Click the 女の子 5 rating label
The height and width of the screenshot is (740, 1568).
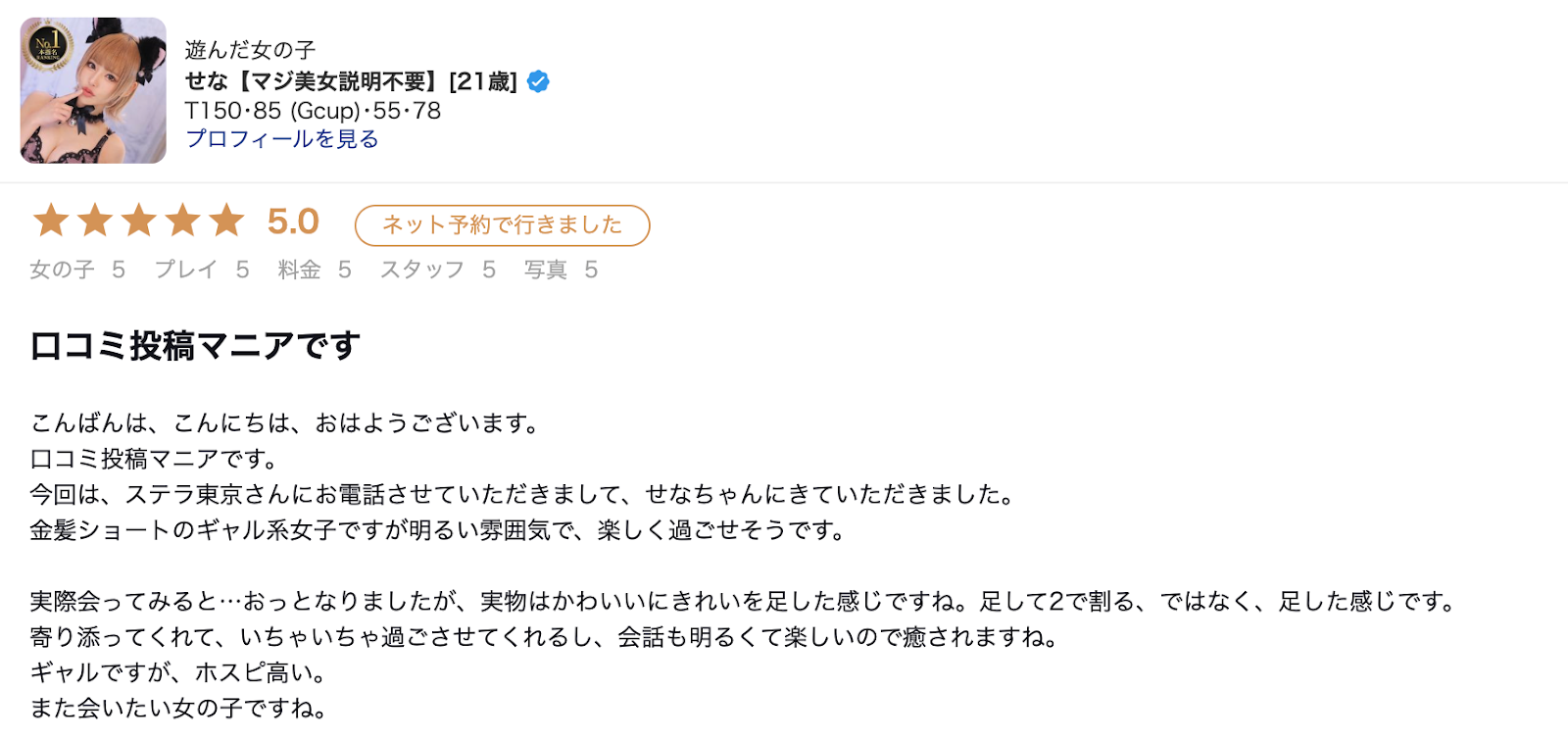[77, 270]
